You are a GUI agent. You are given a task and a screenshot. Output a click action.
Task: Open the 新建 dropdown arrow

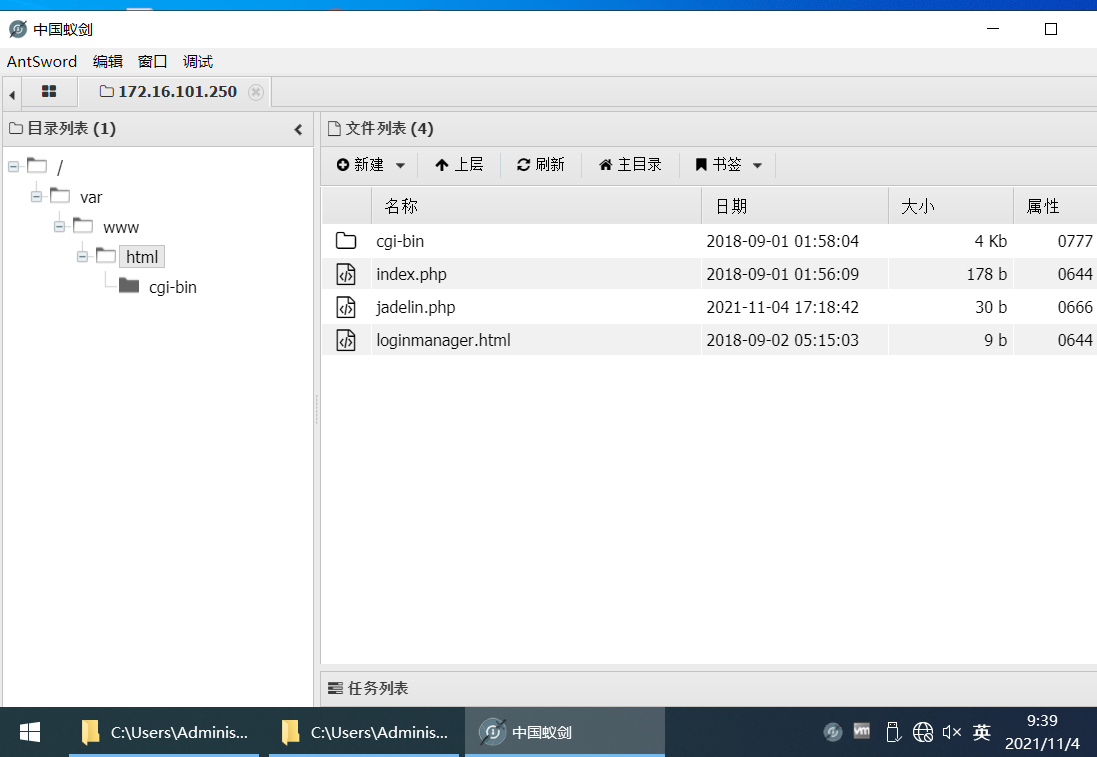400,166
